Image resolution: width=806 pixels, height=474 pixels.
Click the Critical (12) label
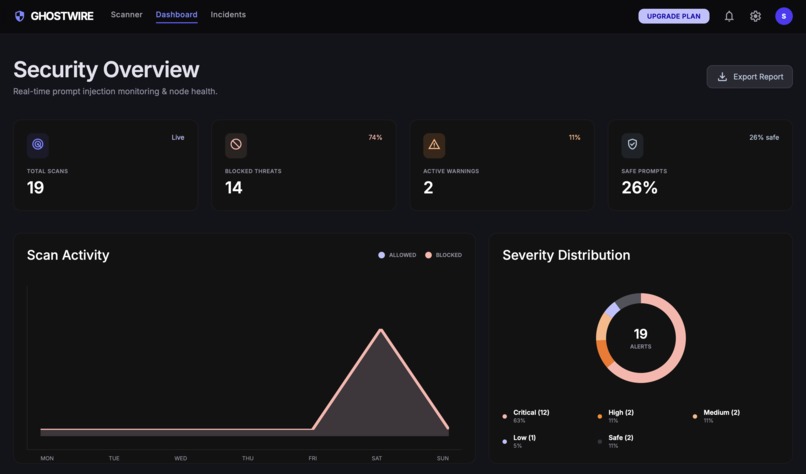pos(531,412)
